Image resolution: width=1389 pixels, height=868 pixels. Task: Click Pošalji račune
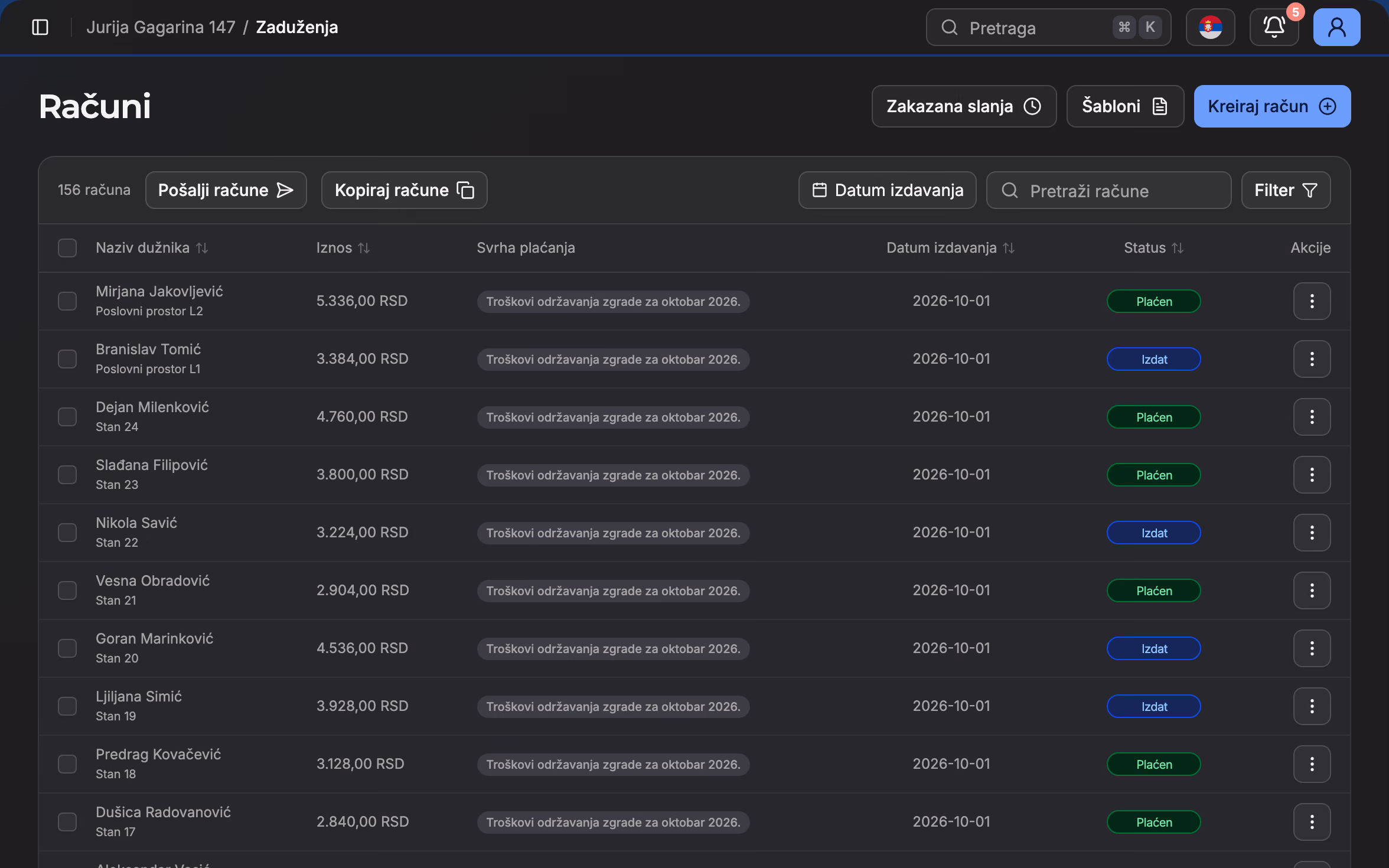226,190
